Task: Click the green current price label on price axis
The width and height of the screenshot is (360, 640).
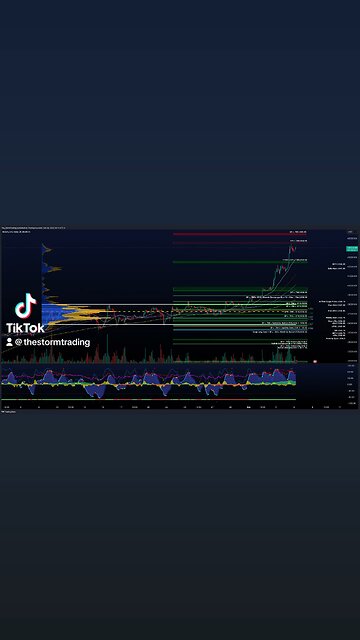Action: pos(352,249)
